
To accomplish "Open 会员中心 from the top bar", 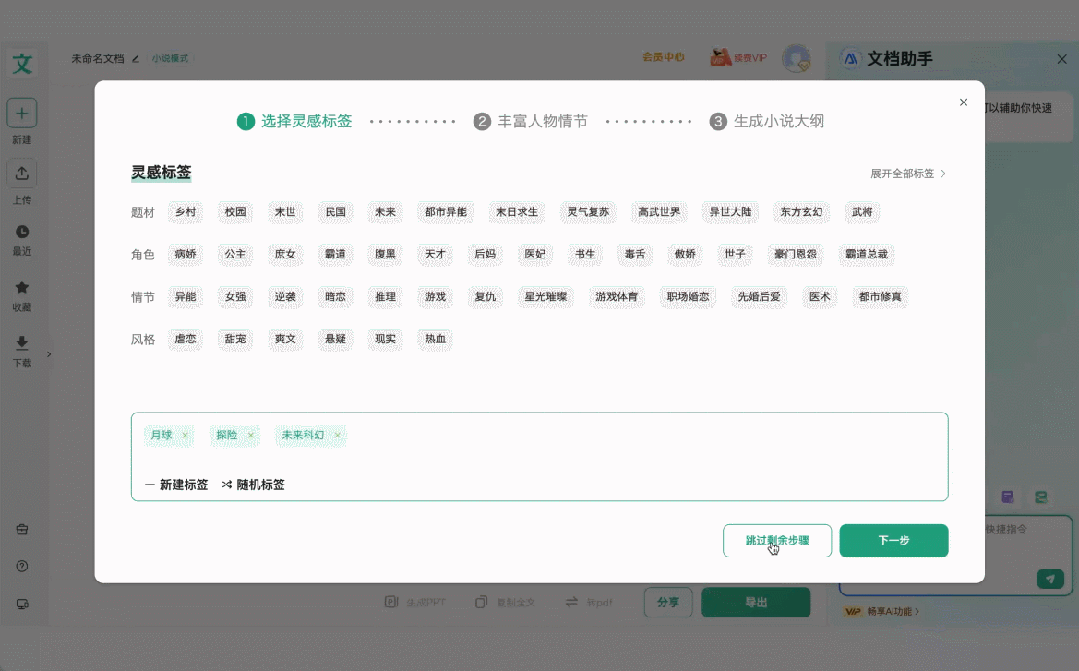I will 664,58.
